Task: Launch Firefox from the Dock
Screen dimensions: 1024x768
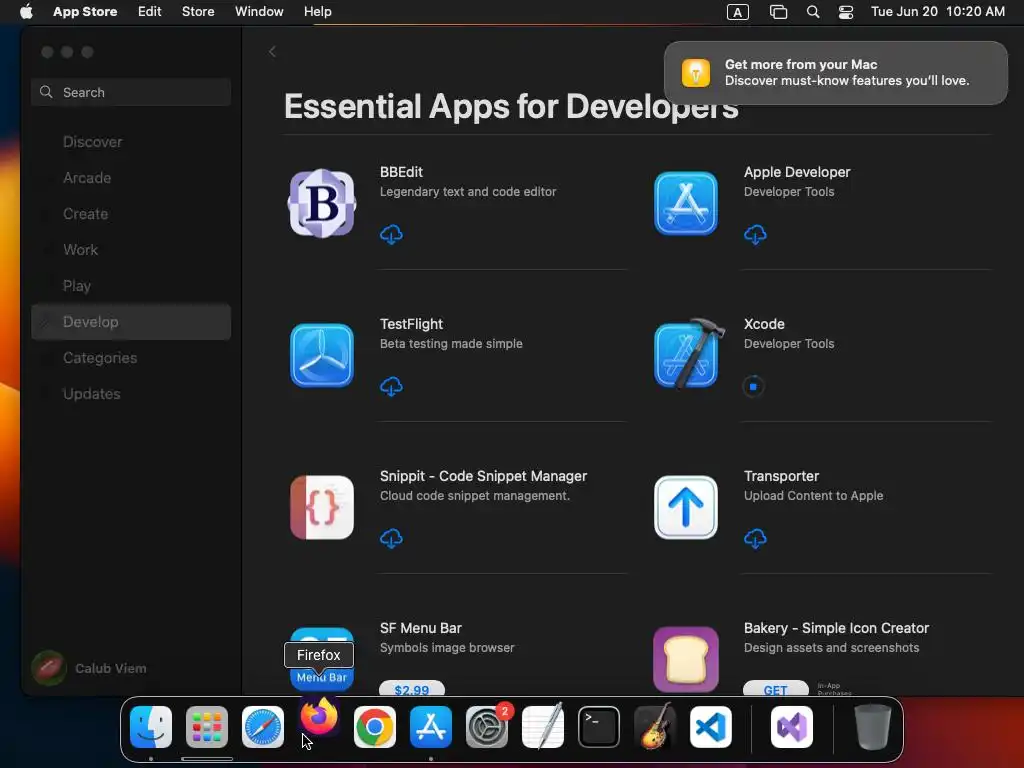Action: [319, 718]
